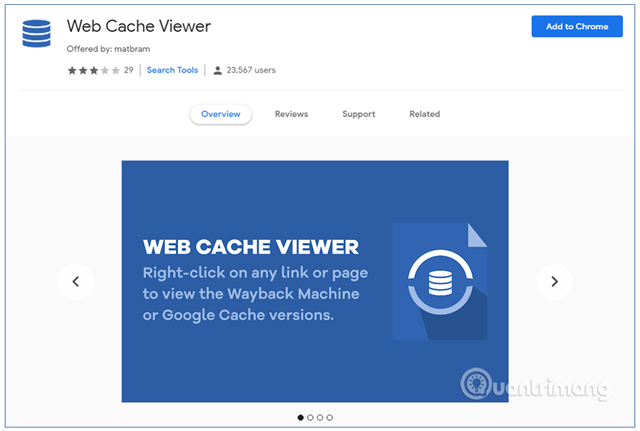Screen dimensions: 640x431
Task: Click the star rating icons
Action: click(x=93, y=71)
